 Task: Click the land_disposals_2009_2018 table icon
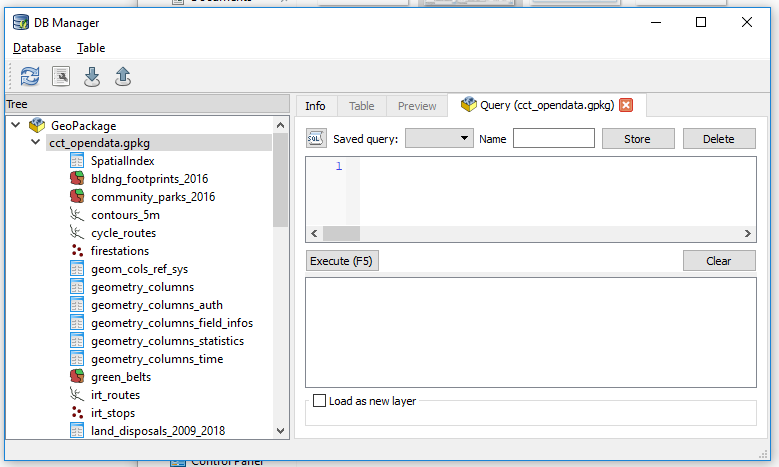click(77, 430)
